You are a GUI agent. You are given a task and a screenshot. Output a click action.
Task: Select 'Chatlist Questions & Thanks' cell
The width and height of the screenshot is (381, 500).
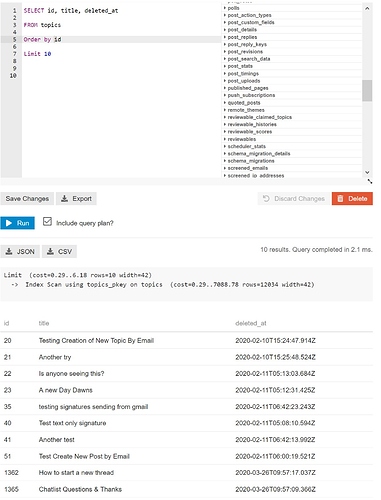click(x=80, y=489)
